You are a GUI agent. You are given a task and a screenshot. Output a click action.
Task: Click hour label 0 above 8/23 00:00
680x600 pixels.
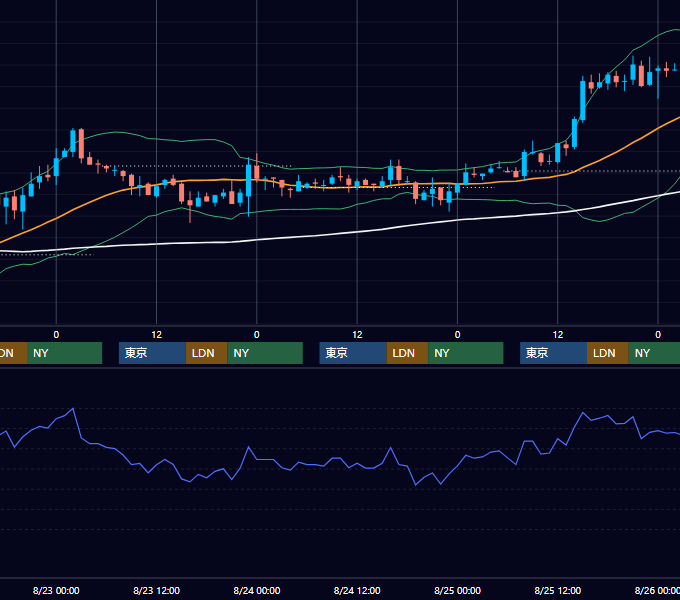coord(56,335)
